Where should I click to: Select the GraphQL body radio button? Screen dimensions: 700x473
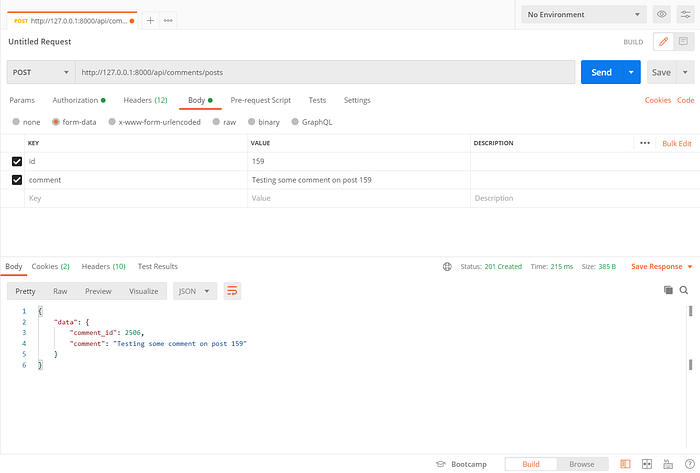(295, 121)
